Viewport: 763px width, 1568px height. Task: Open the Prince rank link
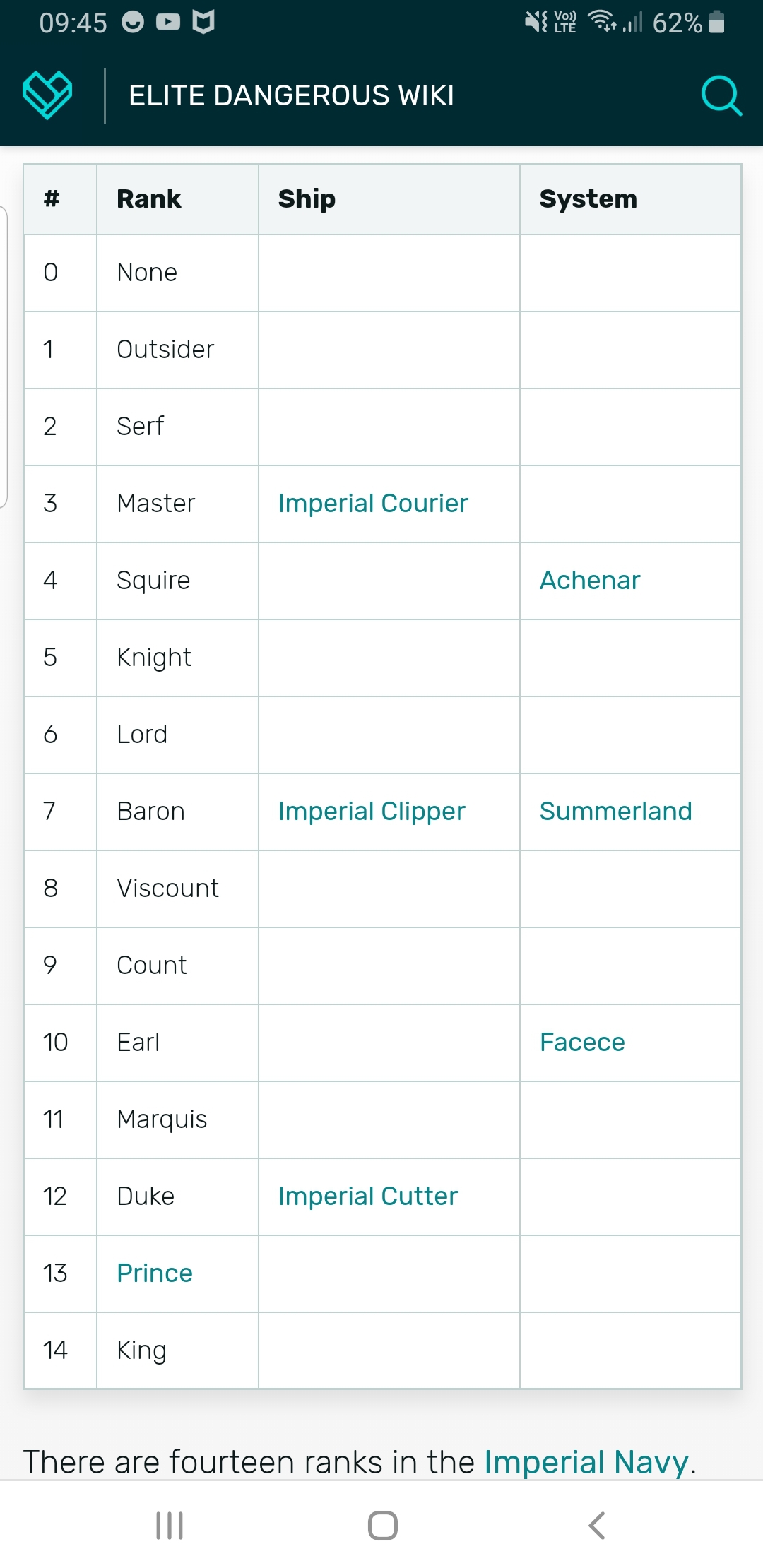(155, 1273)
